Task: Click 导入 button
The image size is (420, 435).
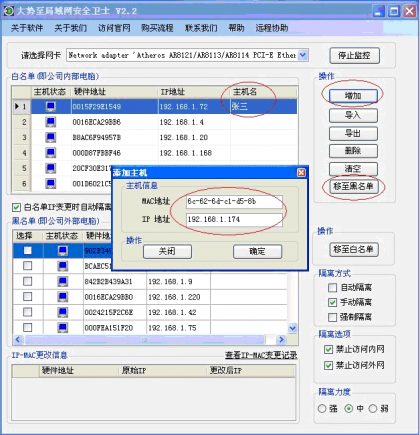Action: click(353, 115)
